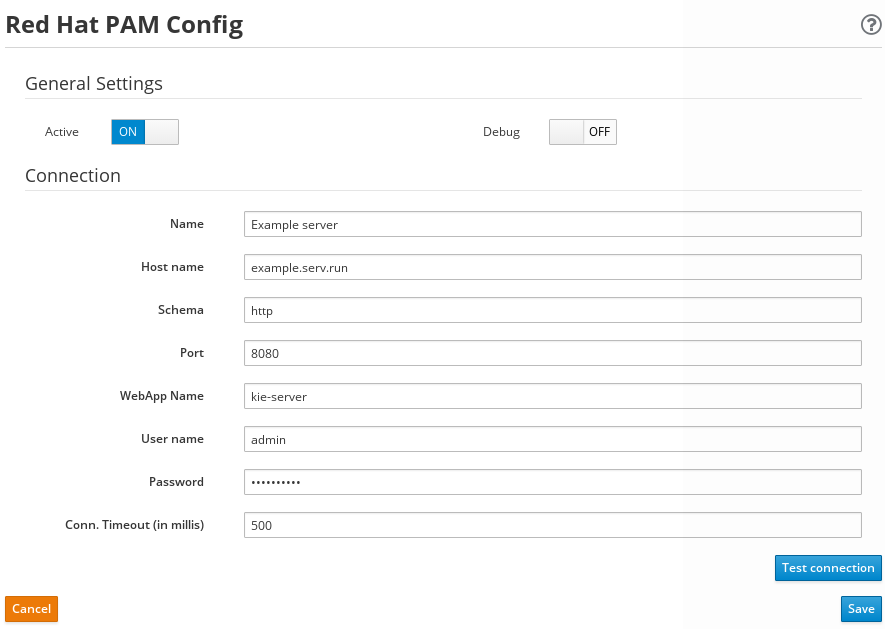The height and width of the screenshot is (634, 885).
Task: Click the Debug label text
Action: coord(501,132)
